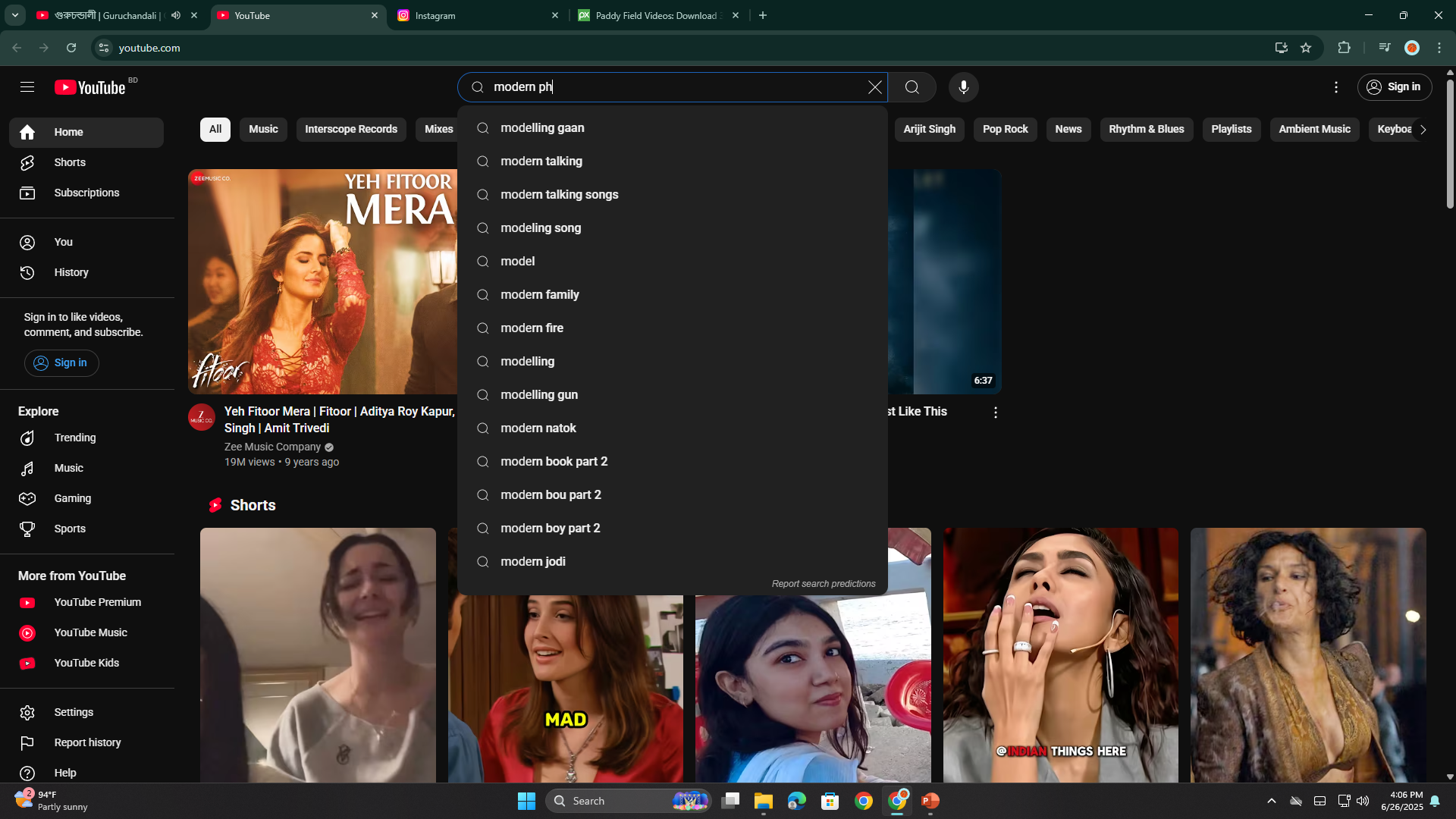This screenshot has height=819, width=1456.
Task: Open Yeh Fitoor Mera video thumbnail
Action: coord(323,281)
